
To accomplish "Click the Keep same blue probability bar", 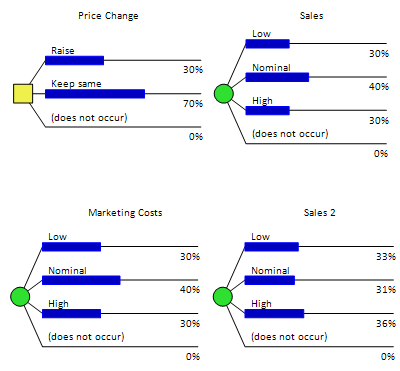I will click(95, 94).
